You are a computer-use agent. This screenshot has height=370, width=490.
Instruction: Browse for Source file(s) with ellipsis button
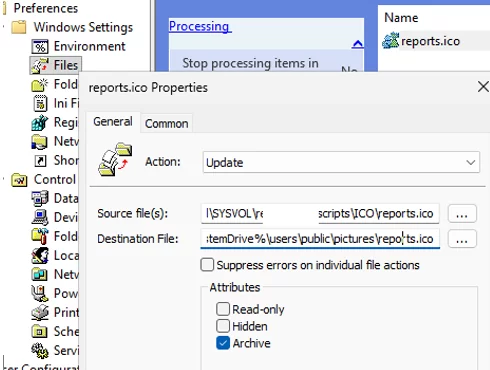[x=462, y=213]
